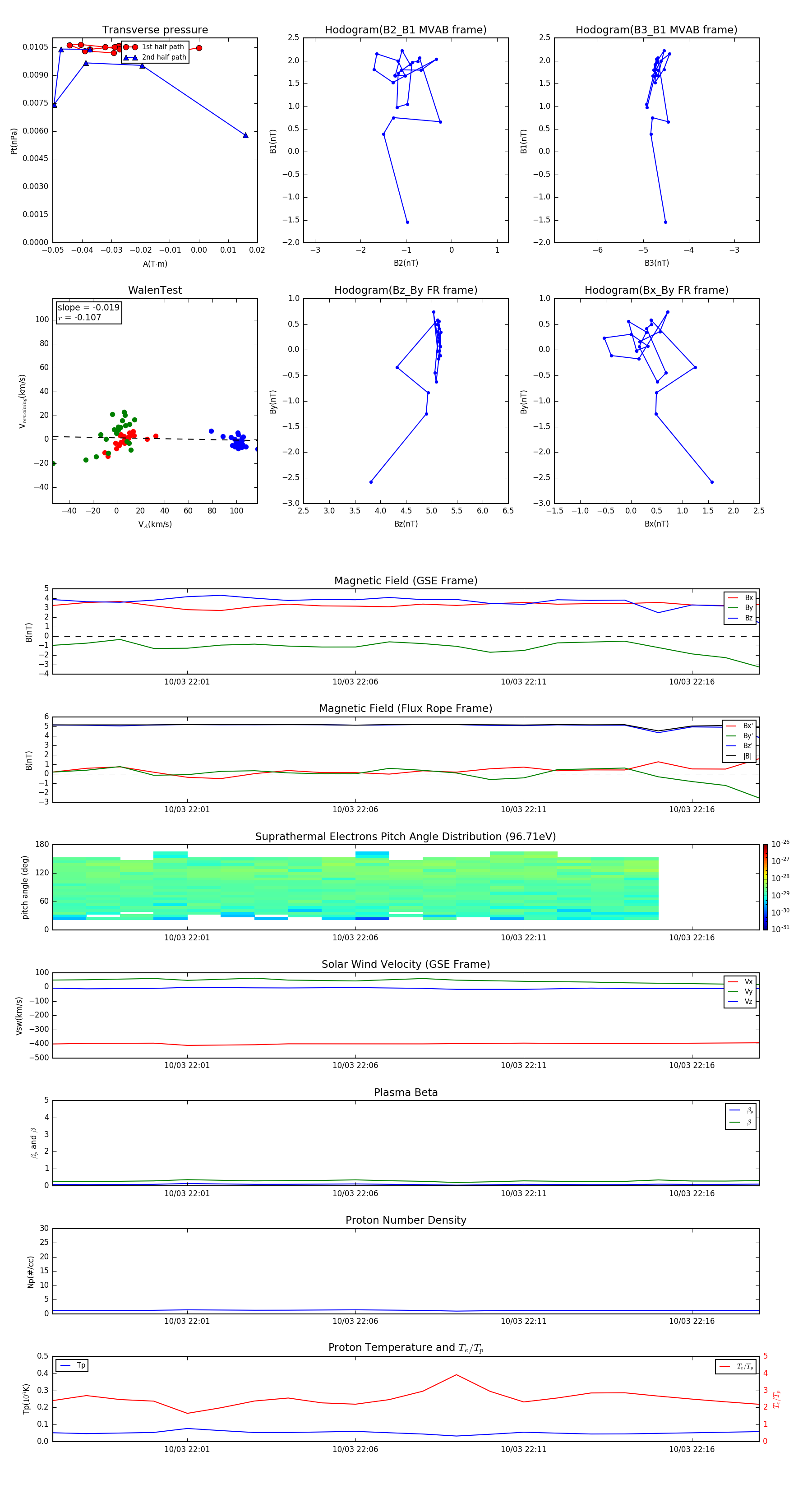Select the 'Proton Temperature and Te/Tp' title
The width and height of the screenshot is (812, 1489).
406,1347
